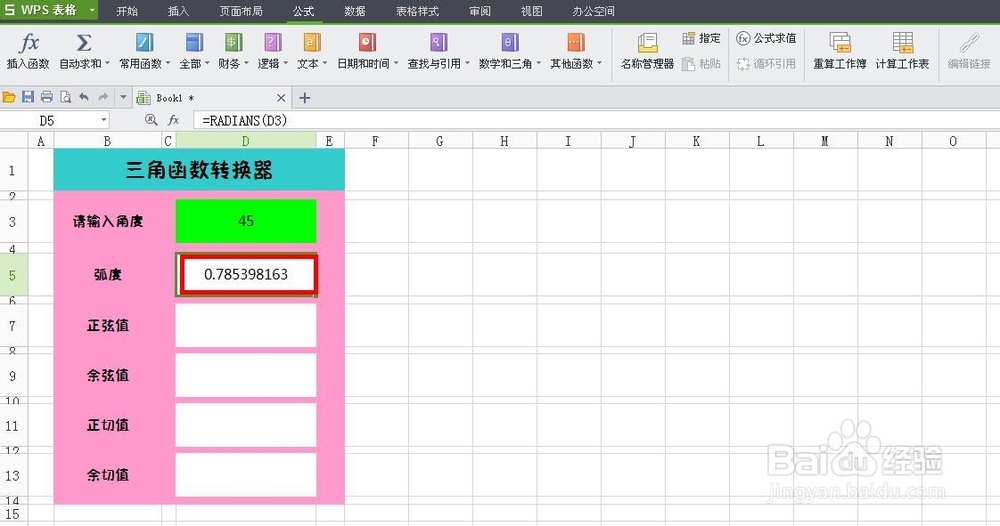Open the 办公空间 tab
Viewport: 1000px width, 526px height.
[x=593, y=11]
